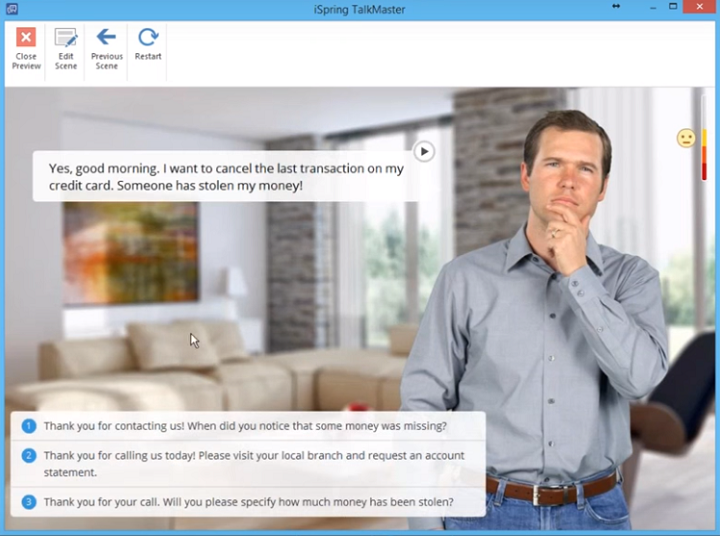Play the customer's speech audio
The image size is (720, 536).
424,151
